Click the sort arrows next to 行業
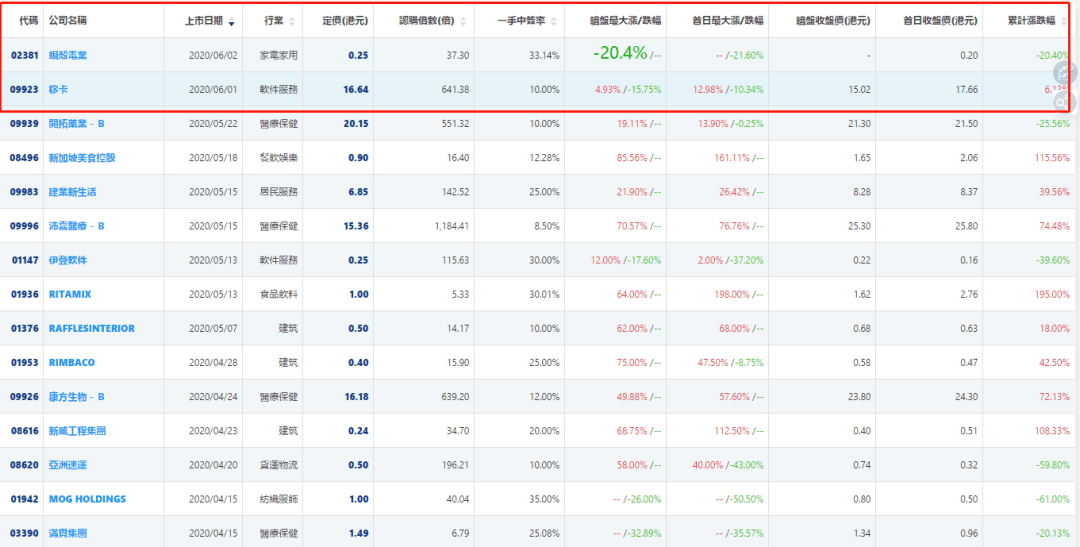 click(291, 21)
